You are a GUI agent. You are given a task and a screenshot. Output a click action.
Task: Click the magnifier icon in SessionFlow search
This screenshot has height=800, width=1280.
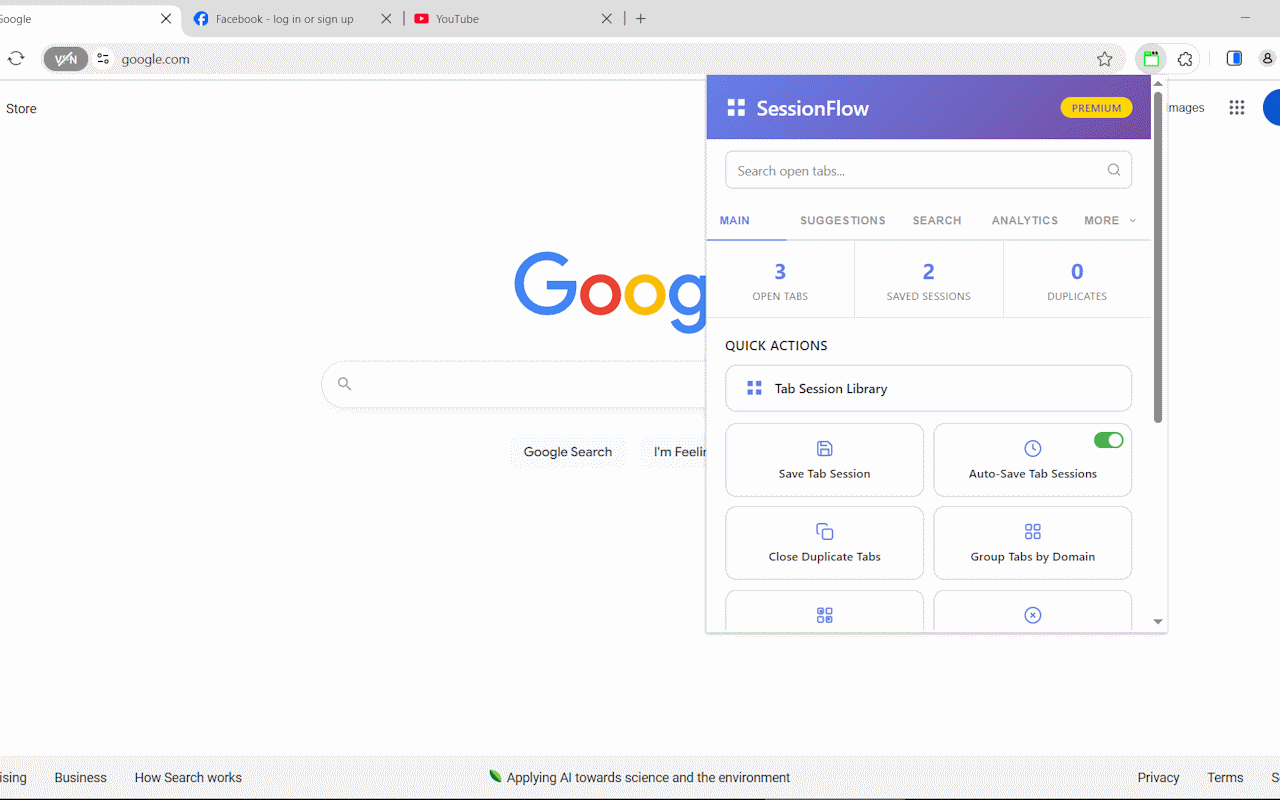pos(1113,170)
